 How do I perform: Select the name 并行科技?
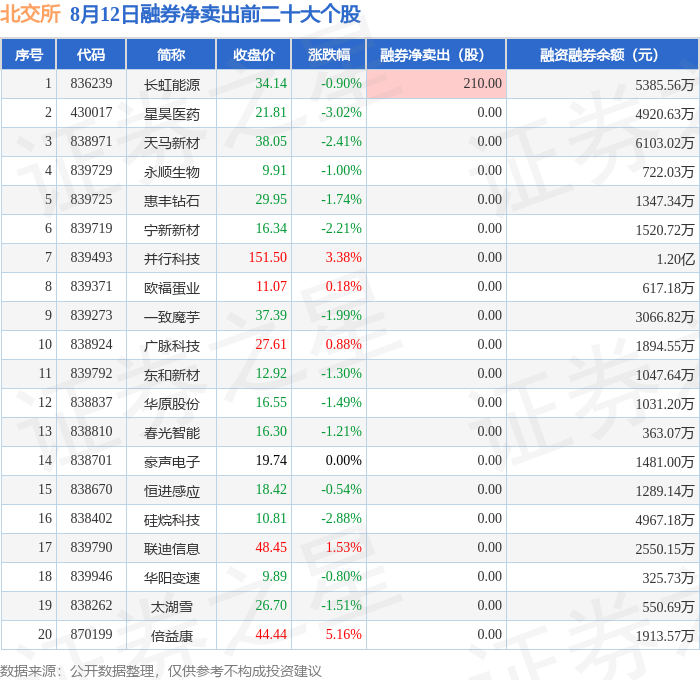[x=171, y=259]
